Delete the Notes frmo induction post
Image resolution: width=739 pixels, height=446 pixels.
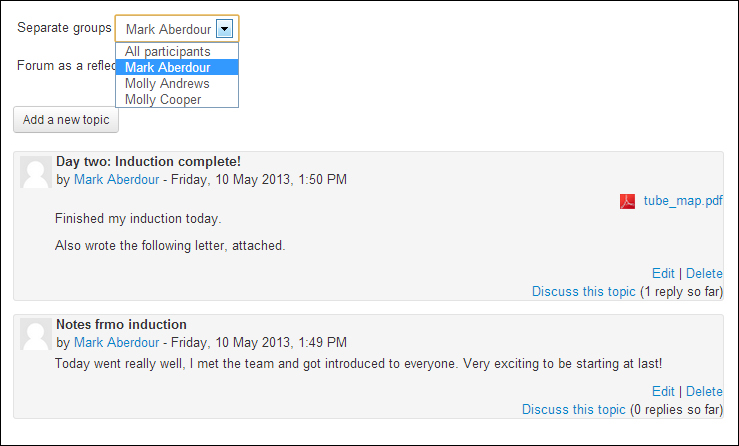click(x=704, y=391)
